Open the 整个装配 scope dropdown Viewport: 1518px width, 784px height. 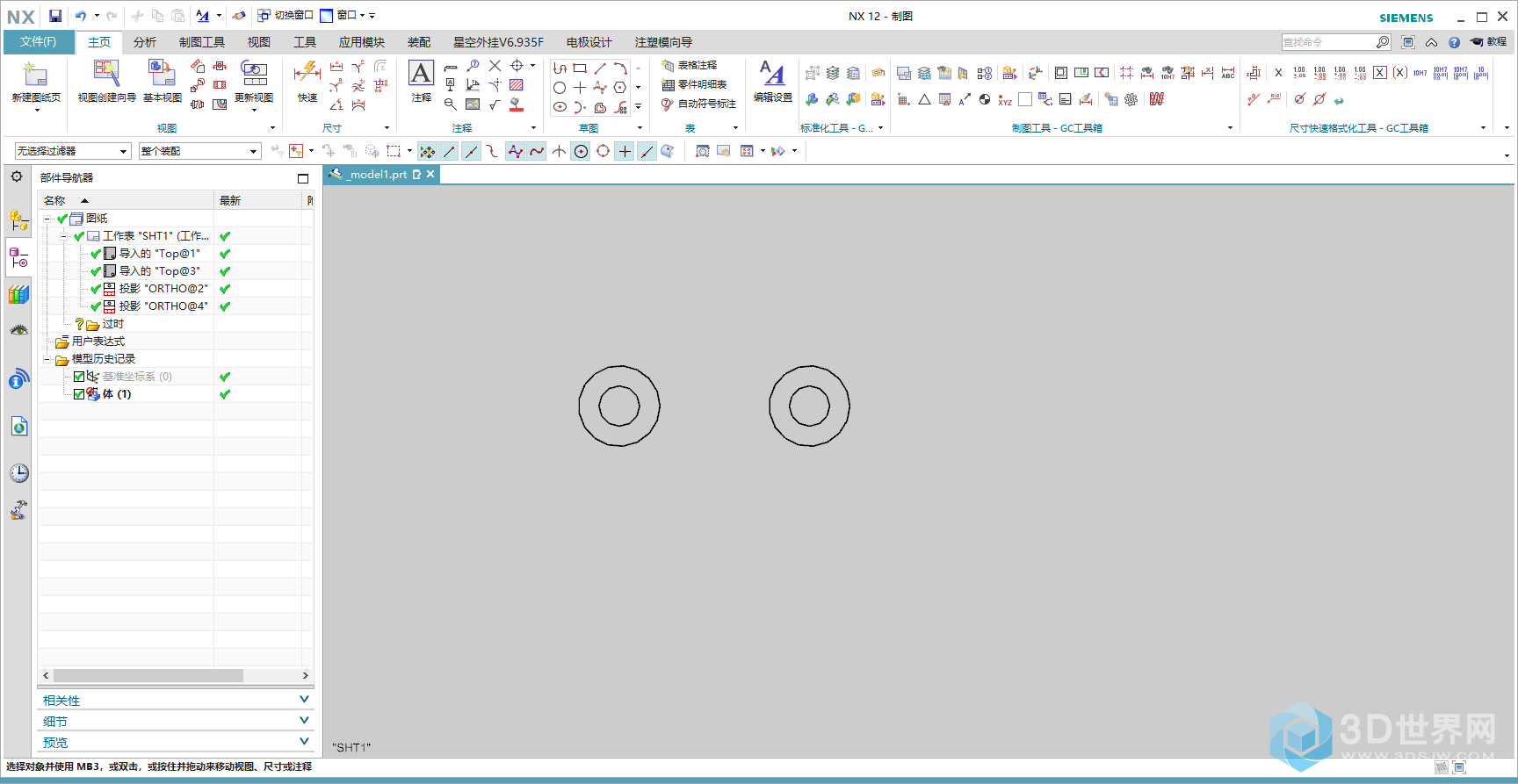(200, 151)
